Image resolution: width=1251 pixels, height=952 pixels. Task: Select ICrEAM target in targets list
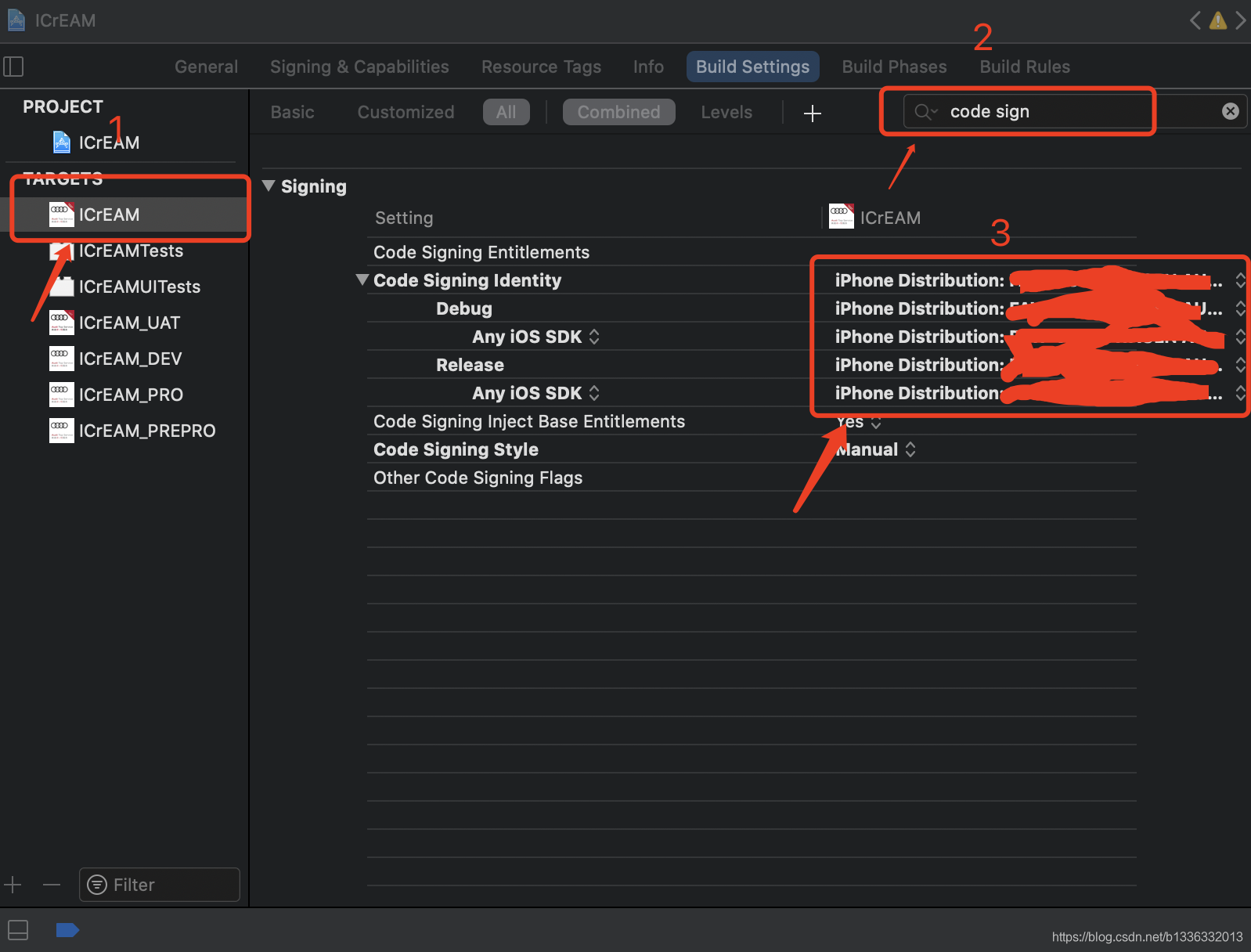tap(125, 215)
